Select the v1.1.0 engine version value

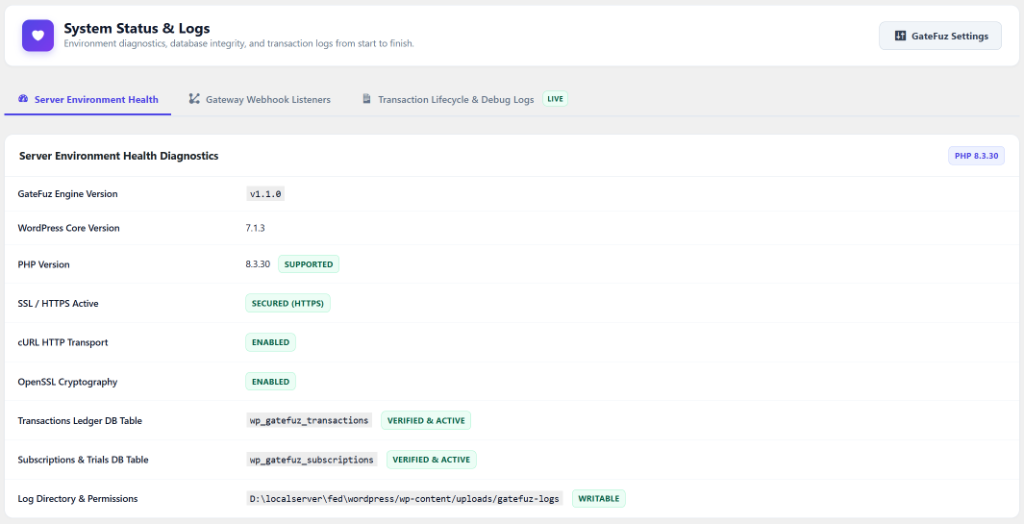pos(266,194)
